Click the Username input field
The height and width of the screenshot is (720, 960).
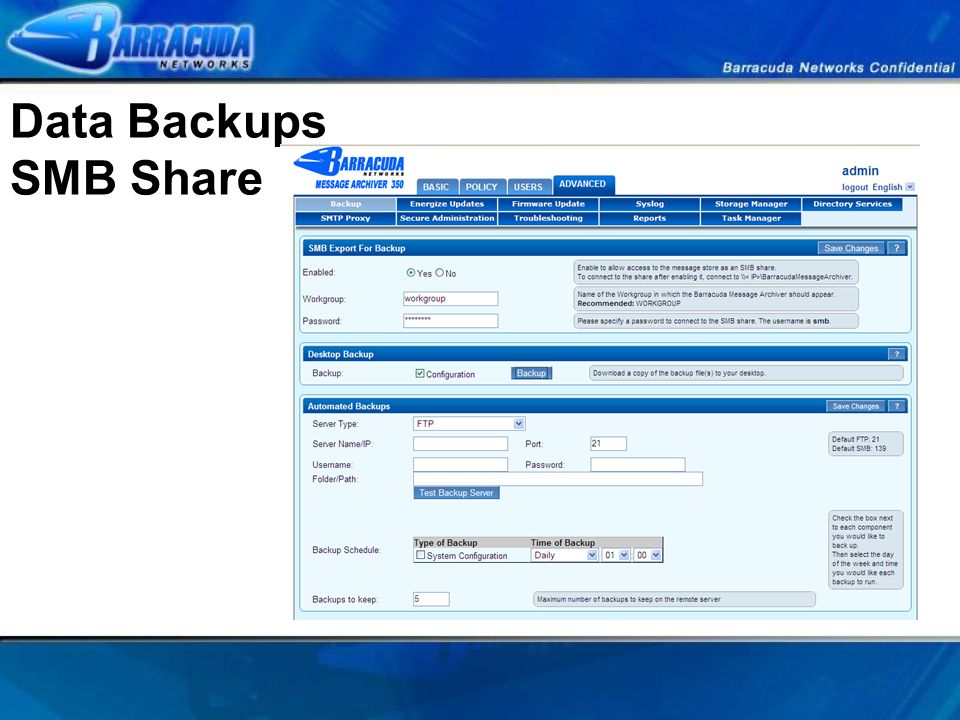[x=460, y=465]
